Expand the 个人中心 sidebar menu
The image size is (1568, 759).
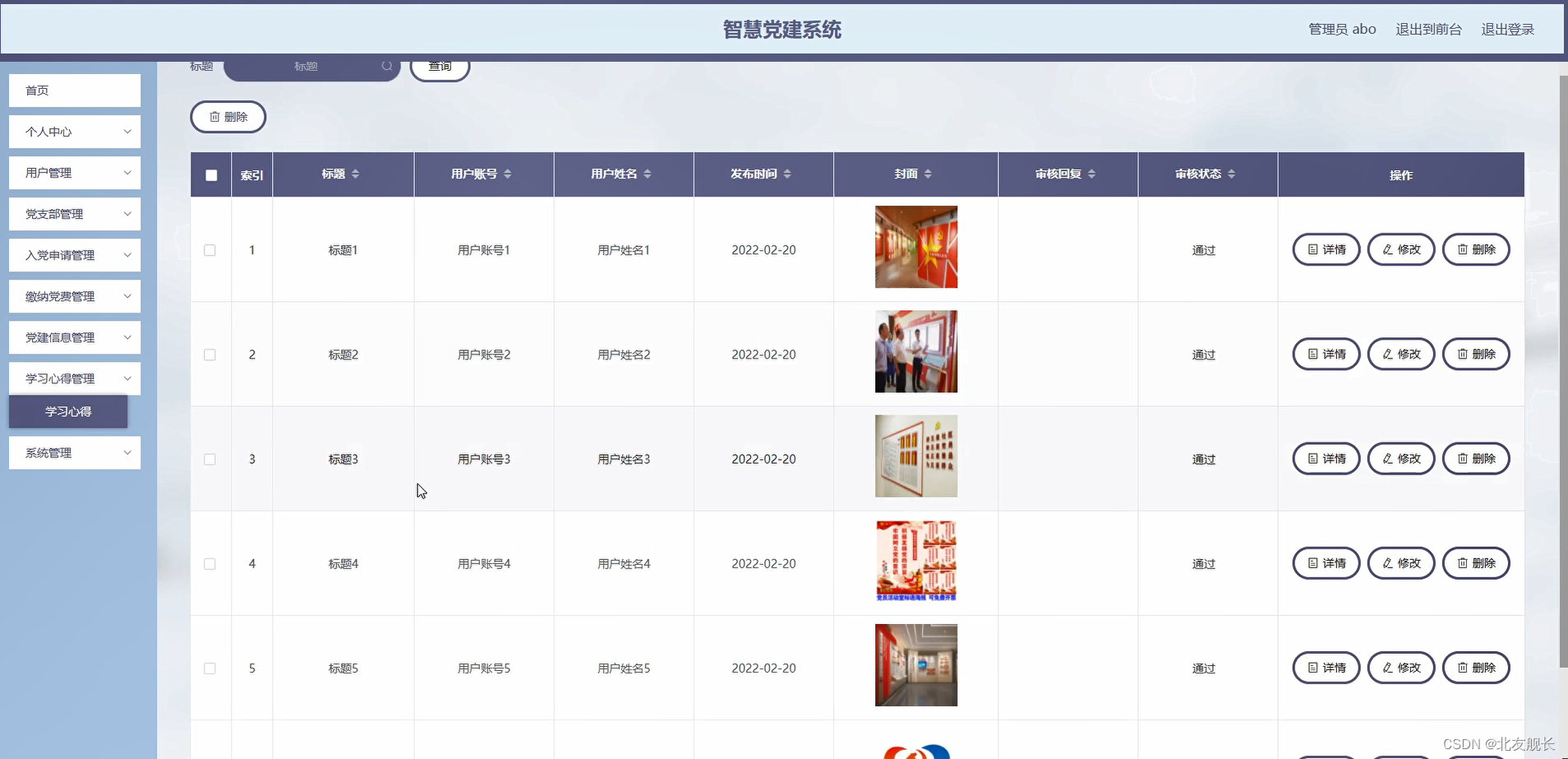point(75,132)
